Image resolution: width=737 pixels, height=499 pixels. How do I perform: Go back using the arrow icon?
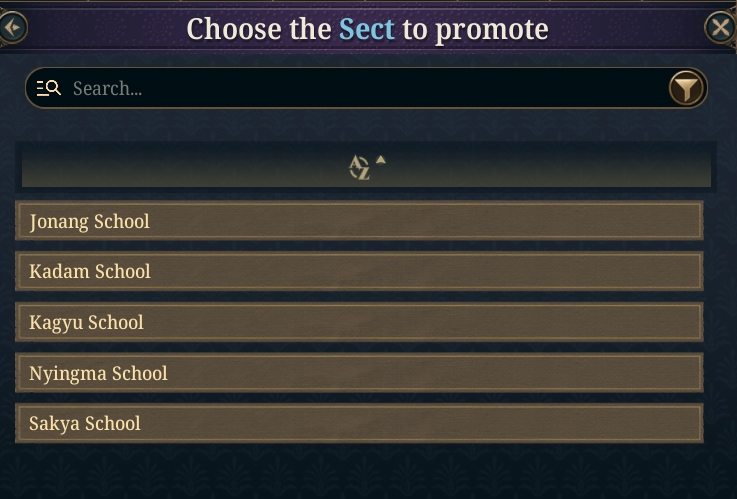coord(12,28)
